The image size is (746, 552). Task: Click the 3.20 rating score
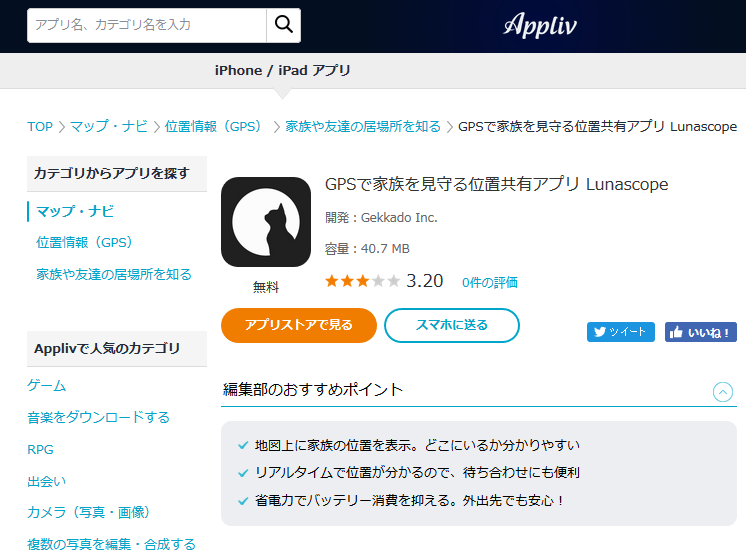(424, 281)
